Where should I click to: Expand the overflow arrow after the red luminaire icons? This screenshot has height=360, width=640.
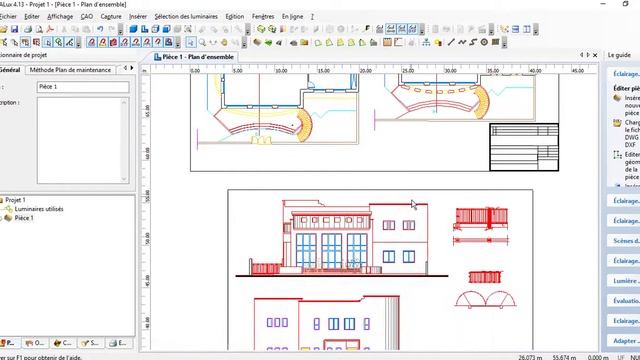pos(178,42)
